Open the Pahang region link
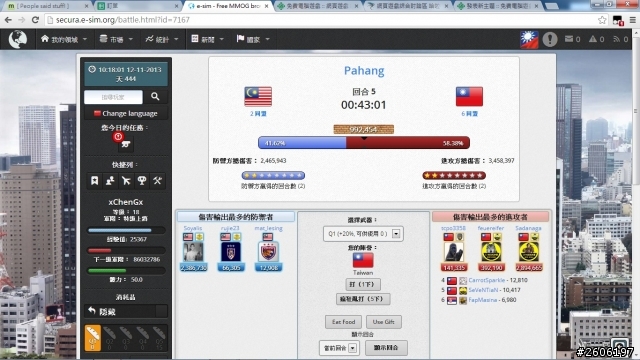The image size is (640, 360). pyautogui.click(x=364, y=71)
